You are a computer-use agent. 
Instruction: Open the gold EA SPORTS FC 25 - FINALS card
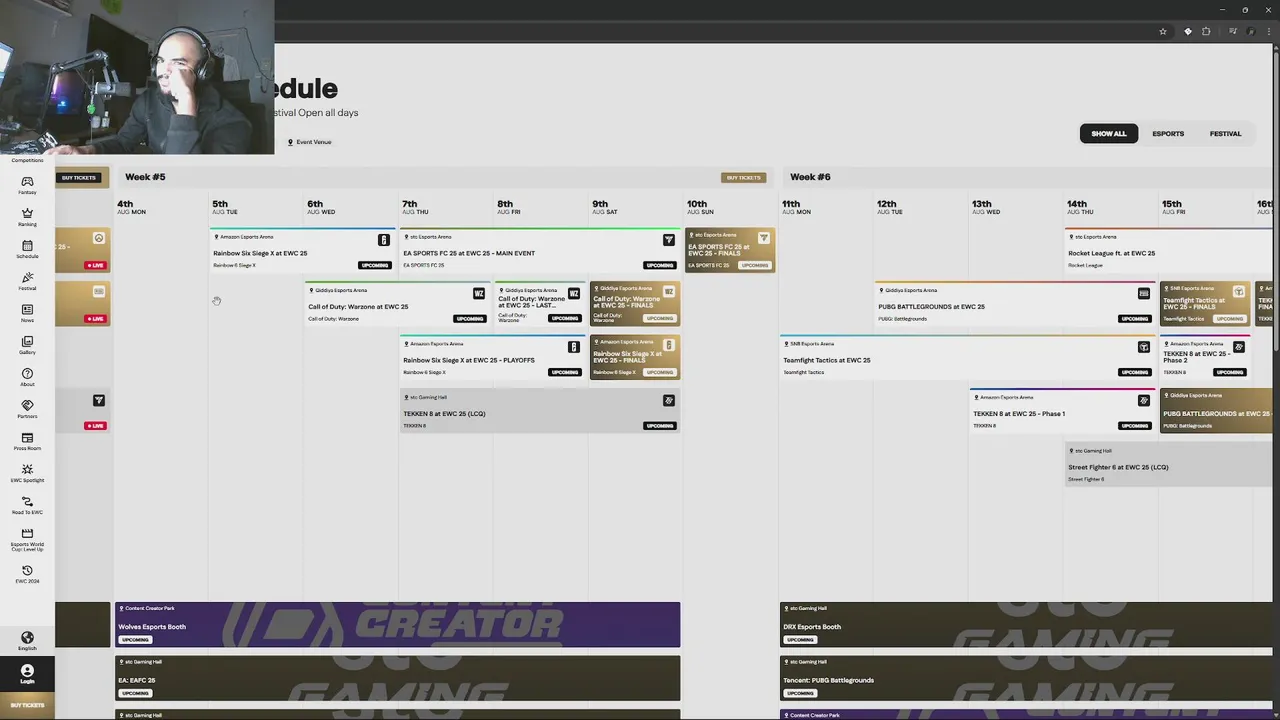[x=730, y=251]
